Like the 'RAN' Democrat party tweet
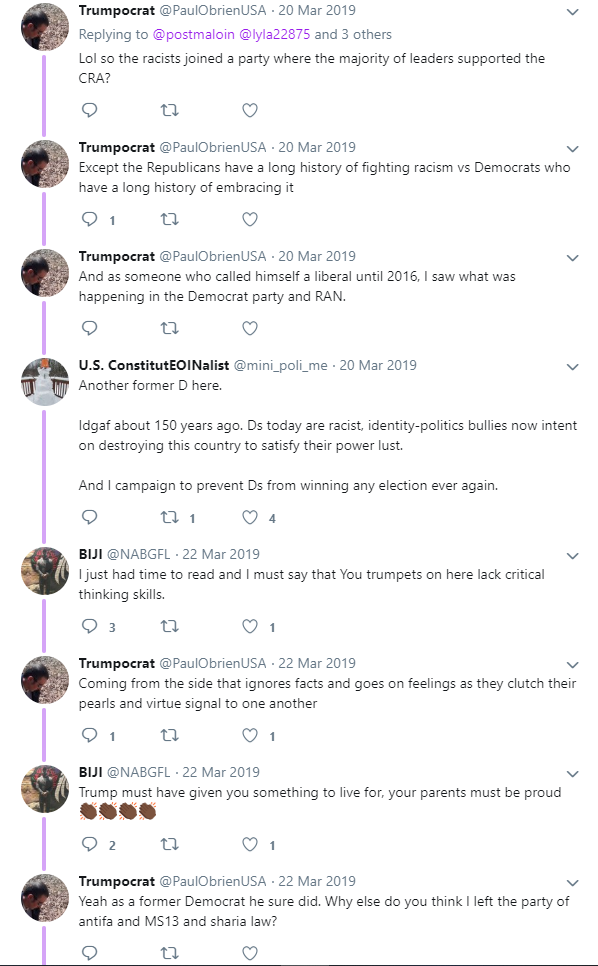The height and width of the screenshot is (966, 598). [x=249, y=328]
